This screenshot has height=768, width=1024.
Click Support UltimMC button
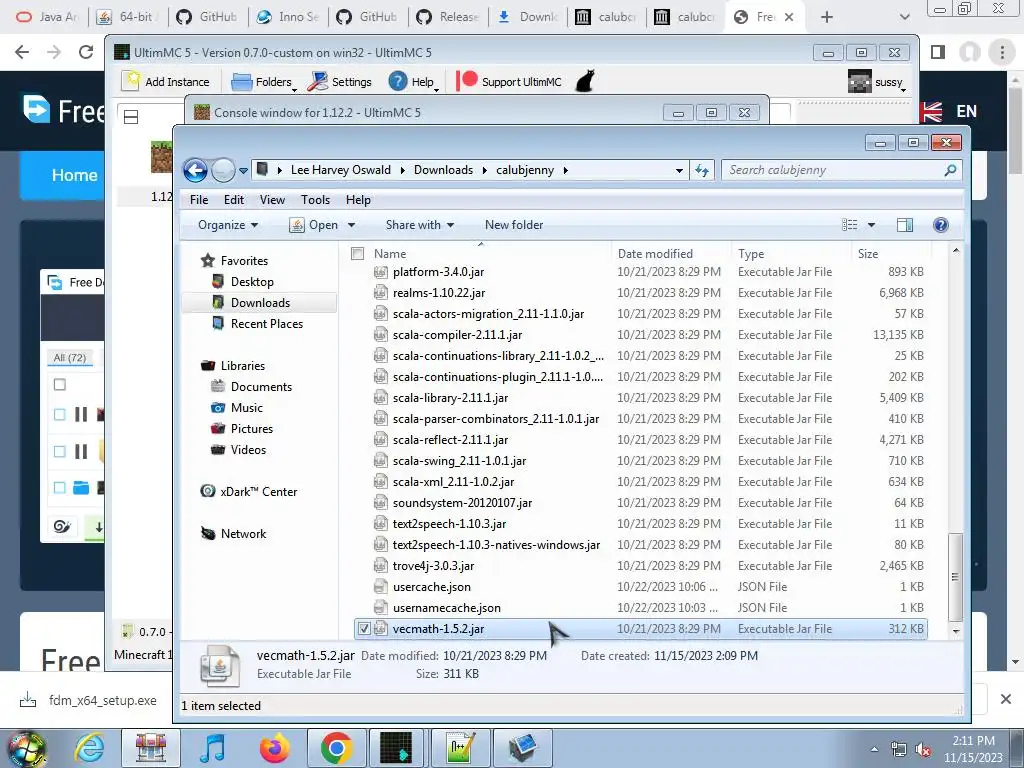pos(509,82)
